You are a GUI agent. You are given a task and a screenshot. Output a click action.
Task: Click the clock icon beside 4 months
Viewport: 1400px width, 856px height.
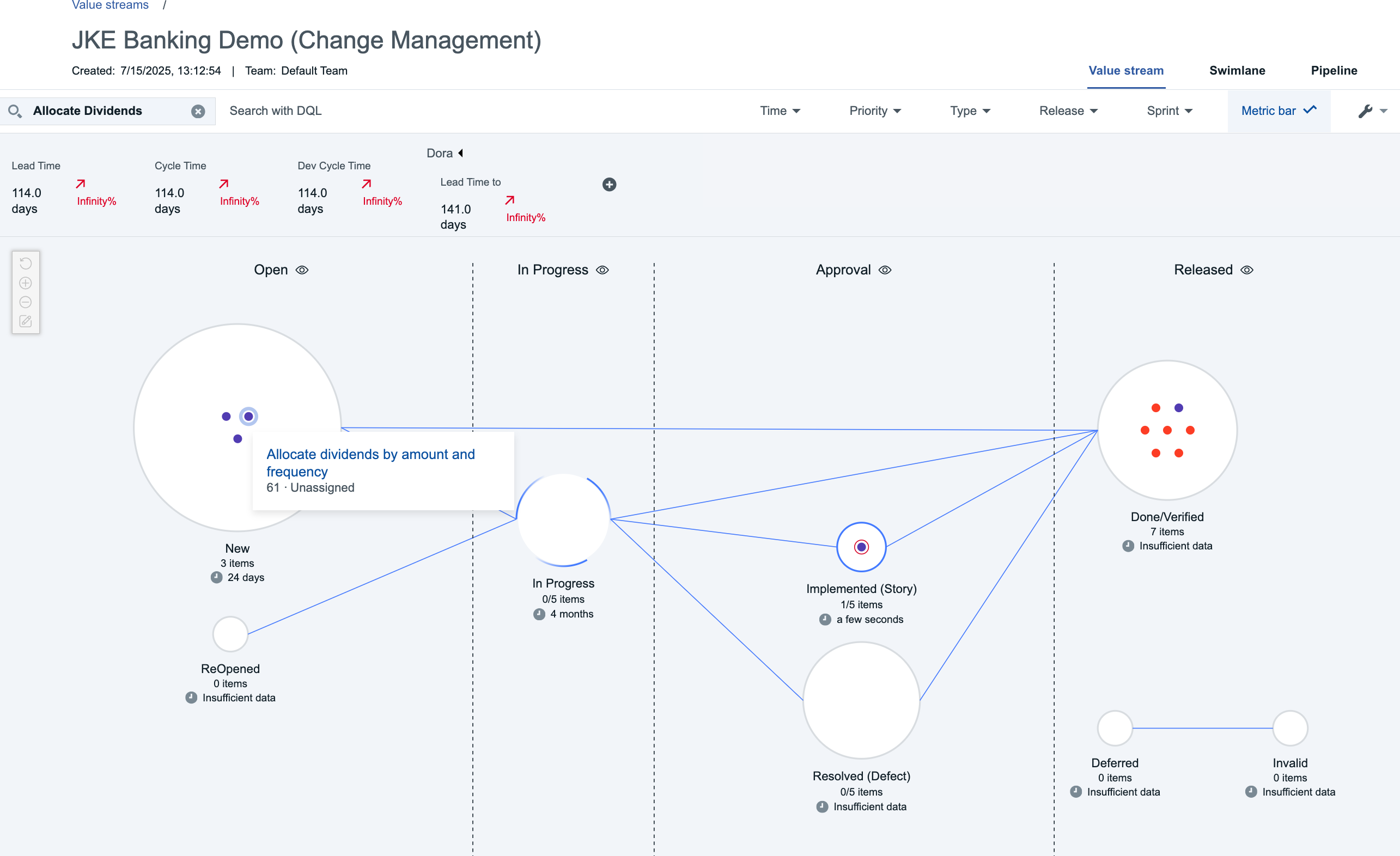pos(539,614)
